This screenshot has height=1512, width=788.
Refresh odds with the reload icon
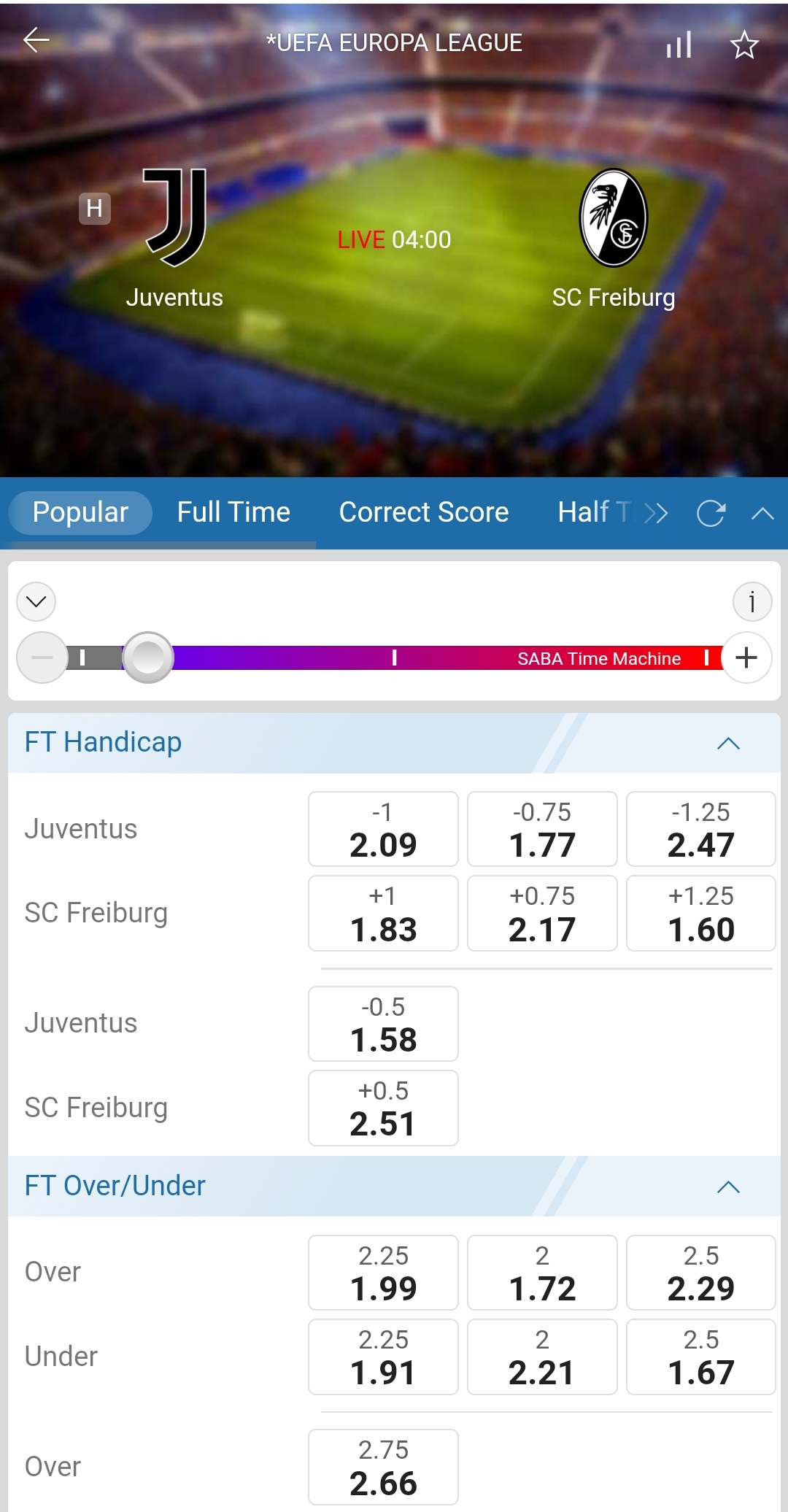click(711, 514)
